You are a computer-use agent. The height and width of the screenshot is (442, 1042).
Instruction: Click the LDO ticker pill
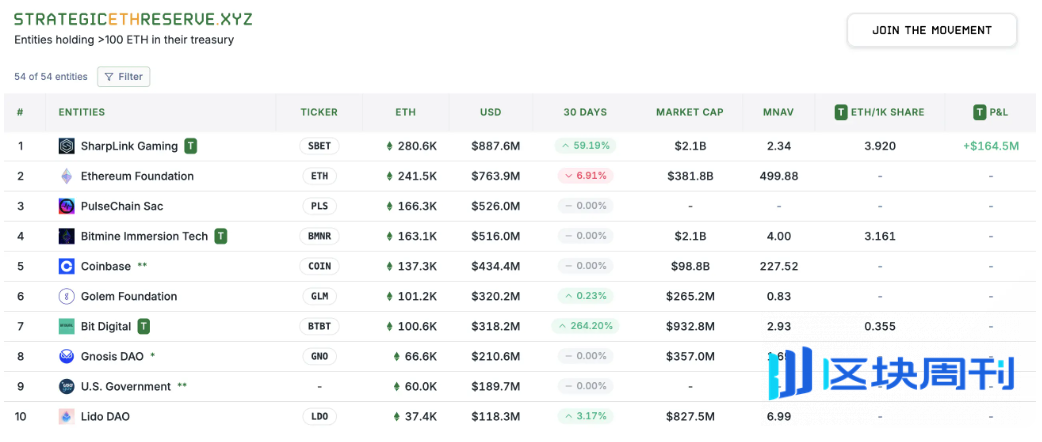point(319,417)
